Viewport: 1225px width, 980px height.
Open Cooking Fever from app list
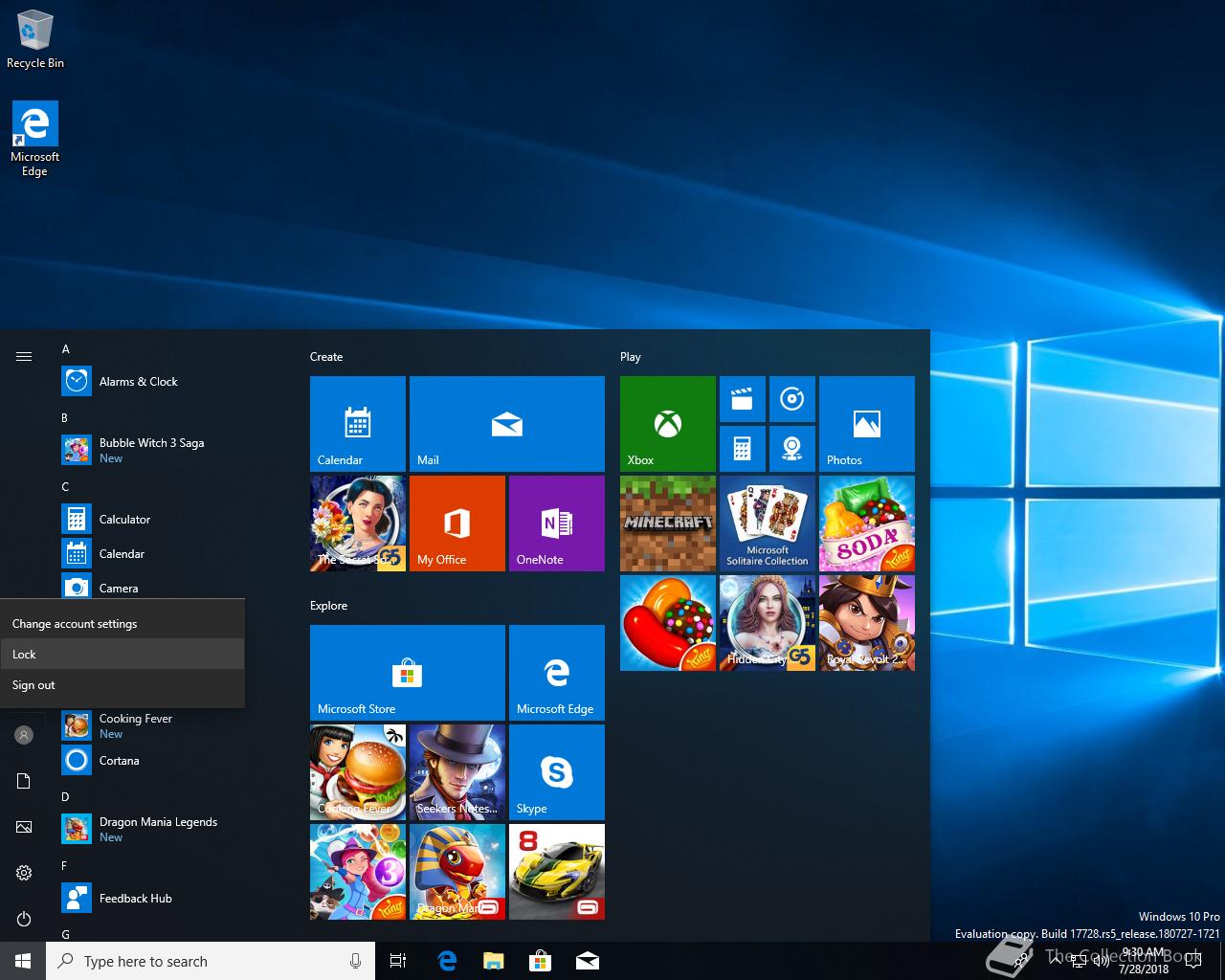click(x=170, y=725)
